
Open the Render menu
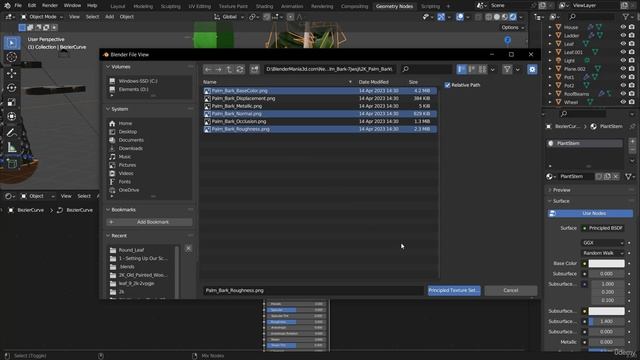(x=50, y=6)
